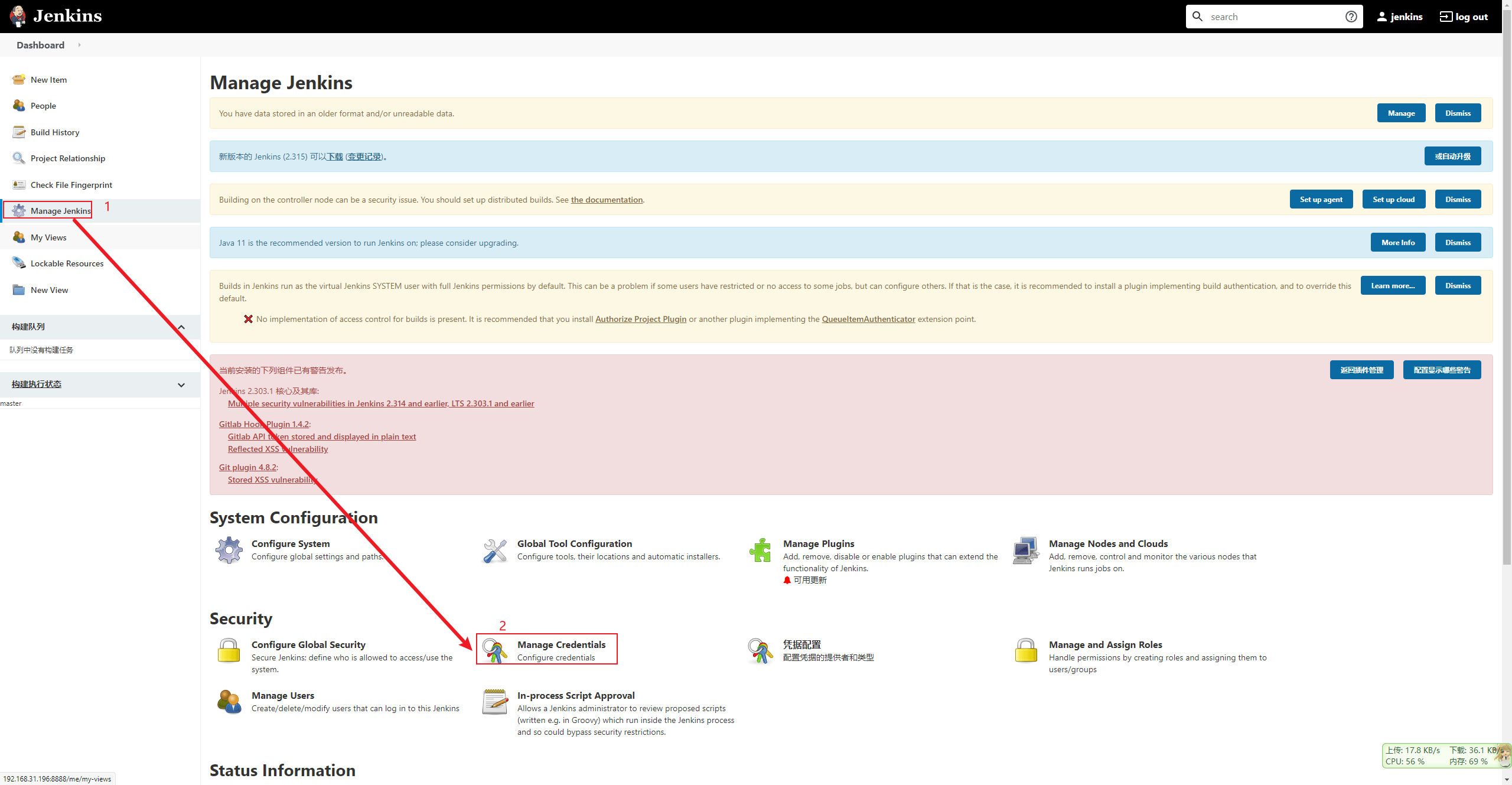Viewport: 1512px width, 785px height.
Task: Open the help question mark icon
Action: point(1351,16)
